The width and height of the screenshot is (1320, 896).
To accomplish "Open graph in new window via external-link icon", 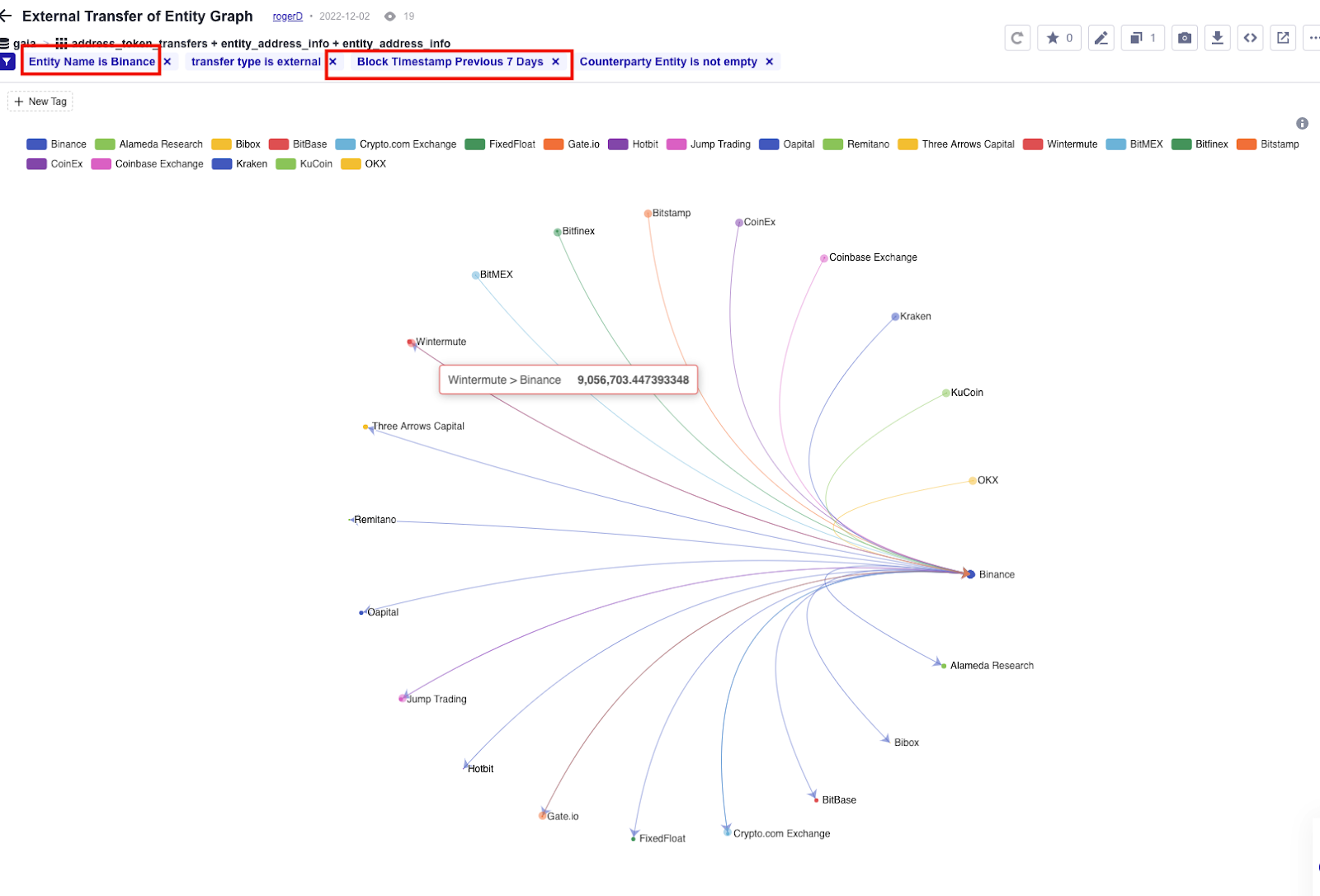I will 1283,37.
